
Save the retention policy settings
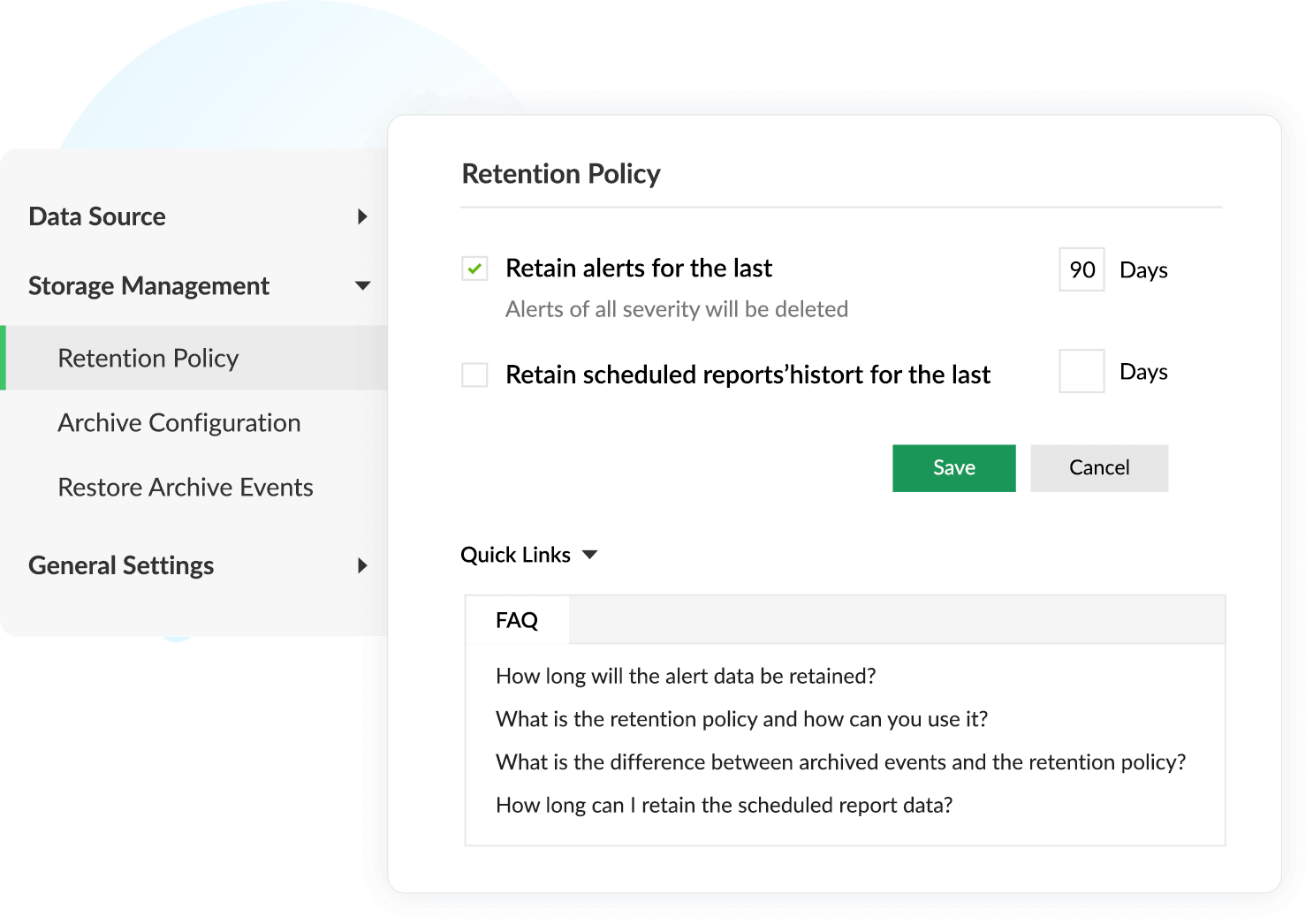[x=953, y=467]
